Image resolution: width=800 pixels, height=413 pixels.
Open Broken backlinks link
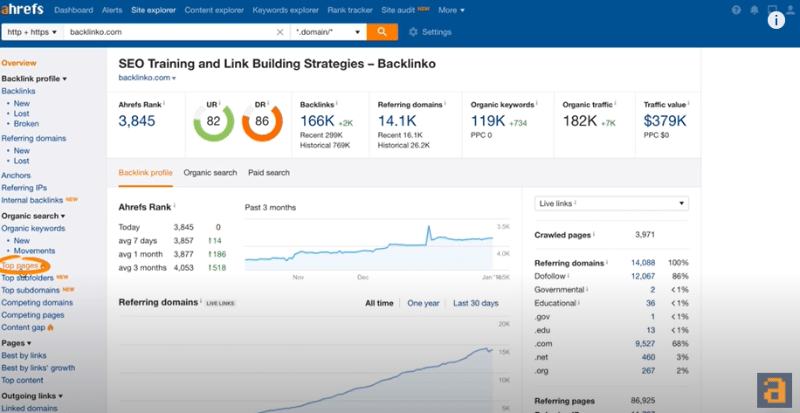point(26,124)
